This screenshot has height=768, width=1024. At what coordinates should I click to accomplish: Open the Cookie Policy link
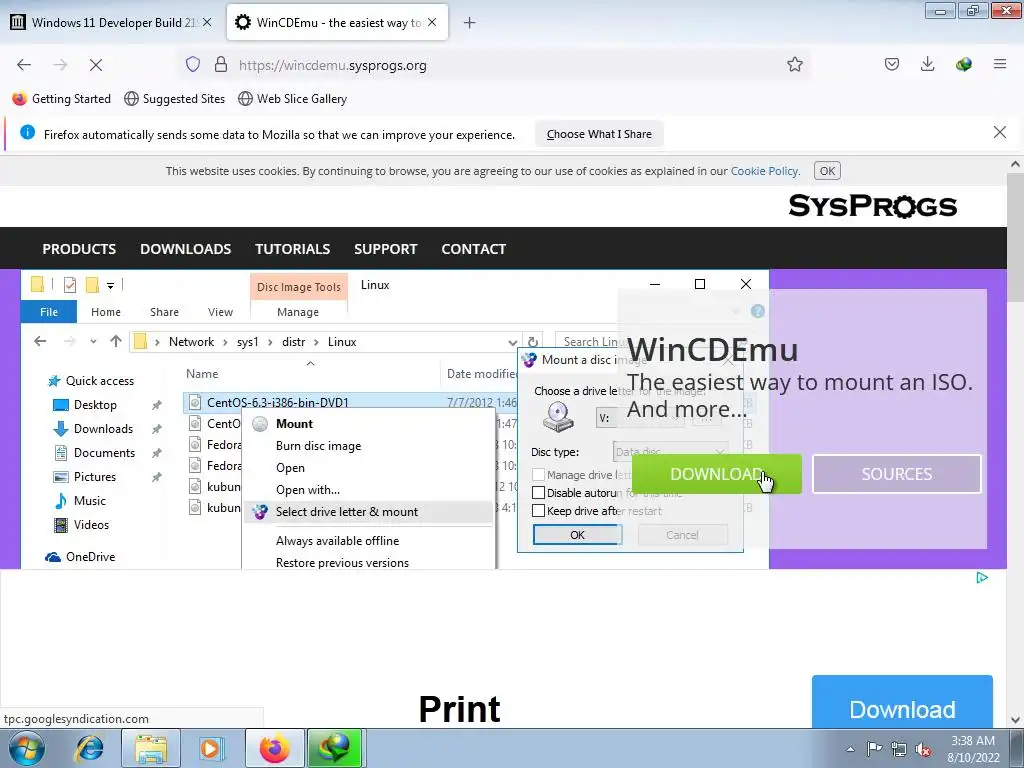point(764,171)
